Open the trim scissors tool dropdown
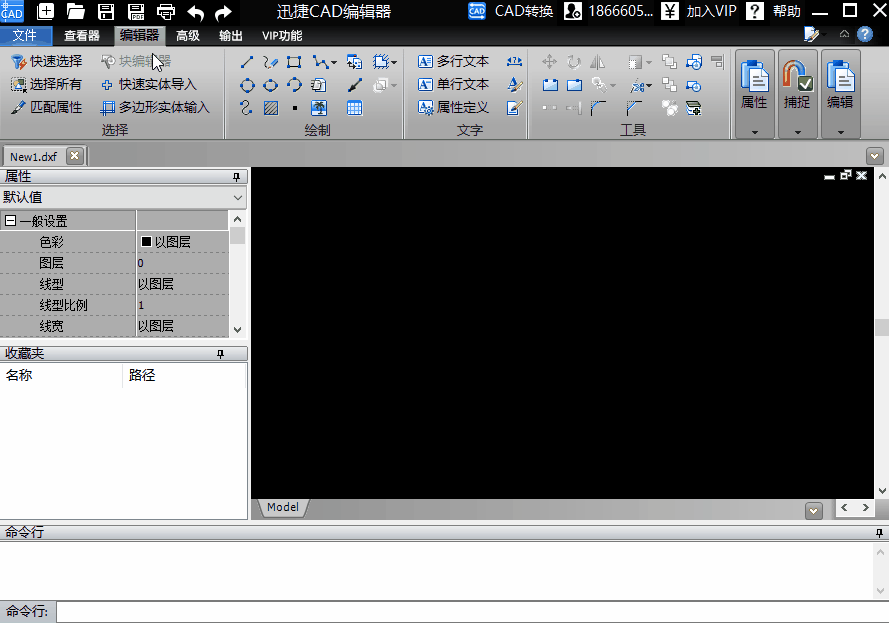 click(x=649, y=86)
